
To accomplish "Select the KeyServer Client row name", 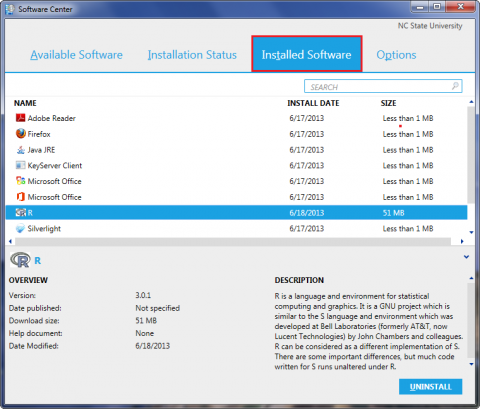I will pos(55,165).
